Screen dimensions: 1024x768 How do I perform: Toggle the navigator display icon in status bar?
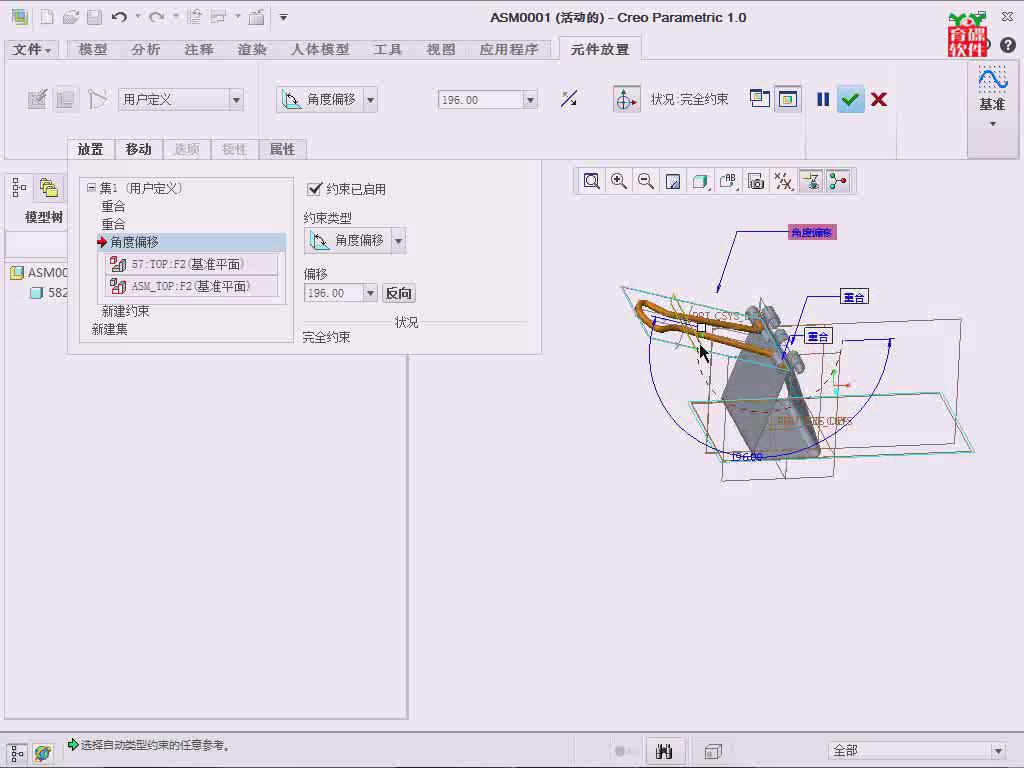tap(17, 753)
